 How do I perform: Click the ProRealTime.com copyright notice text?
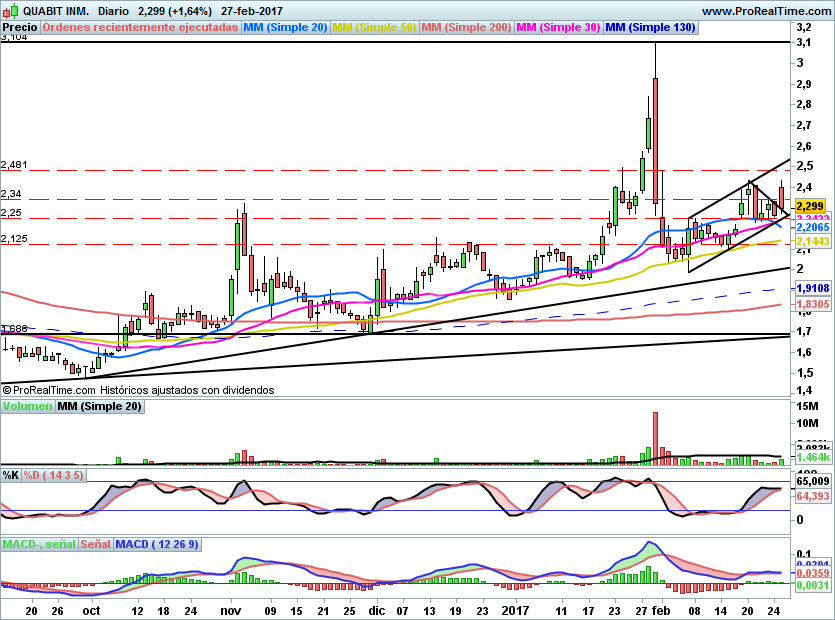pyautogui.click(x=138, y=390)
